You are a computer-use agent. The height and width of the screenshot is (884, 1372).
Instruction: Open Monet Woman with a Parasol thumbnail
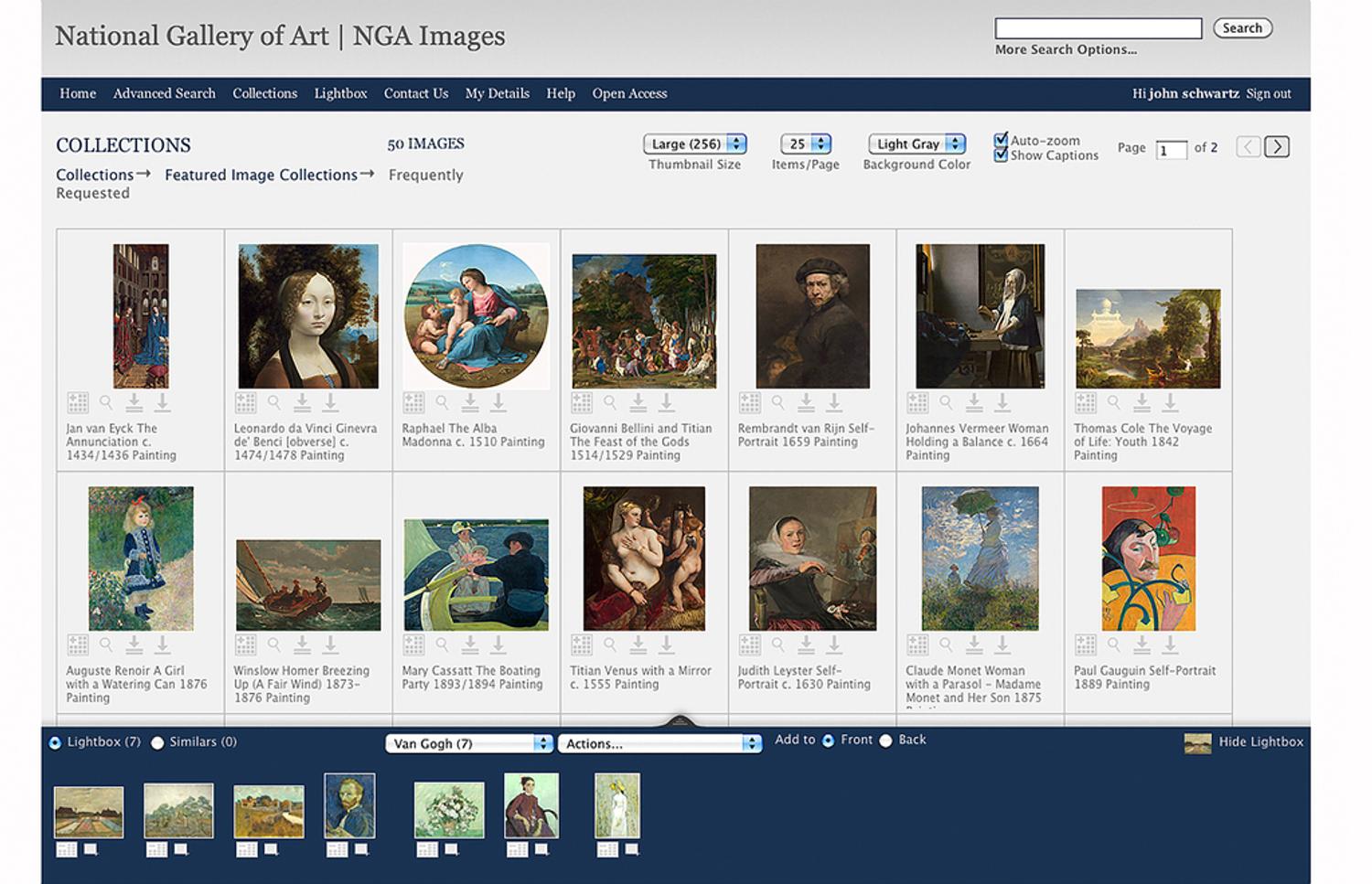click(x=980, y=559)
